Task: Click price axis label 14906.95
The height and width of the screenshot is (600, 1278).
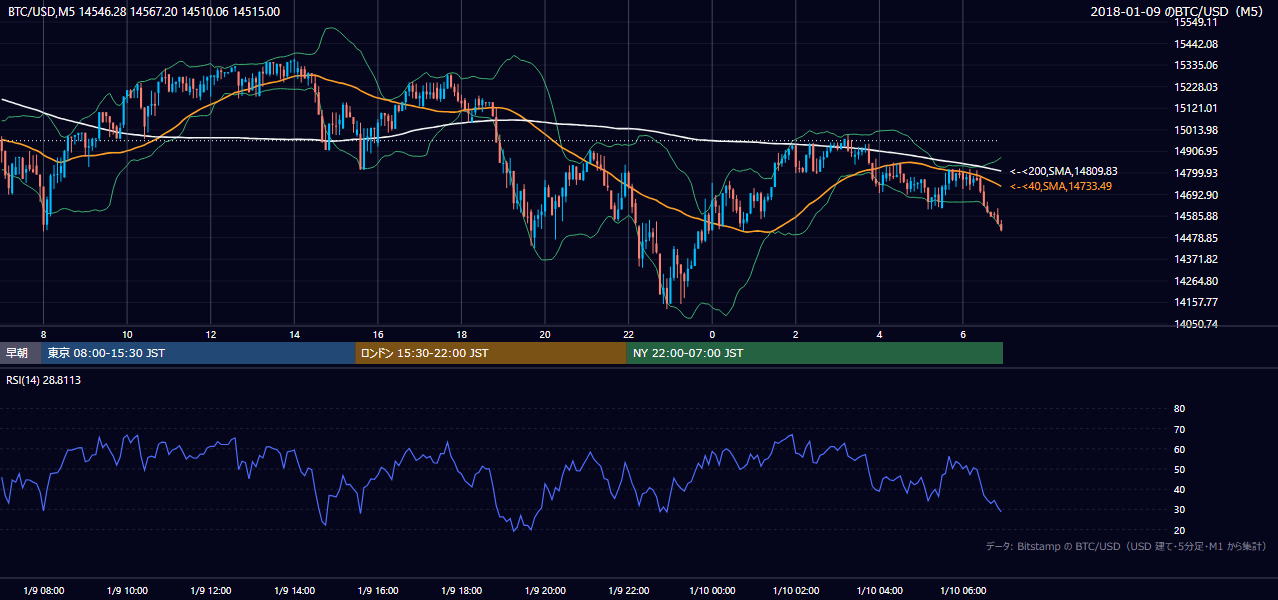Action: 1196,151
